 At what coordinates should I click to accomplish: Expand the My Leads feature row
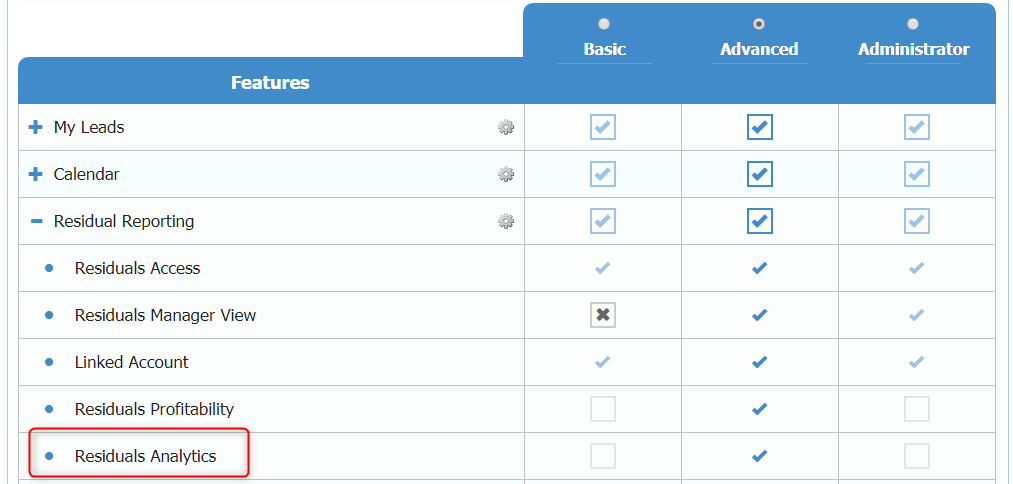[36, 127]
